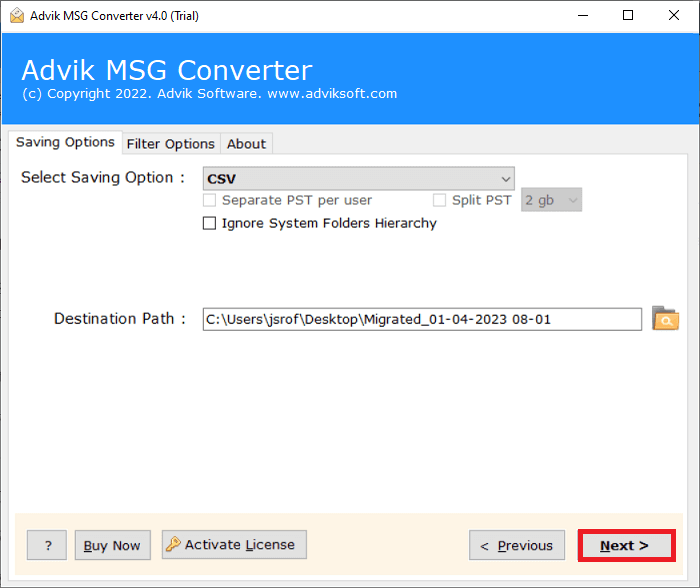700x588 pixels.
Task: Switch to the Filter Options tab
Action: (x=171, y=144)
